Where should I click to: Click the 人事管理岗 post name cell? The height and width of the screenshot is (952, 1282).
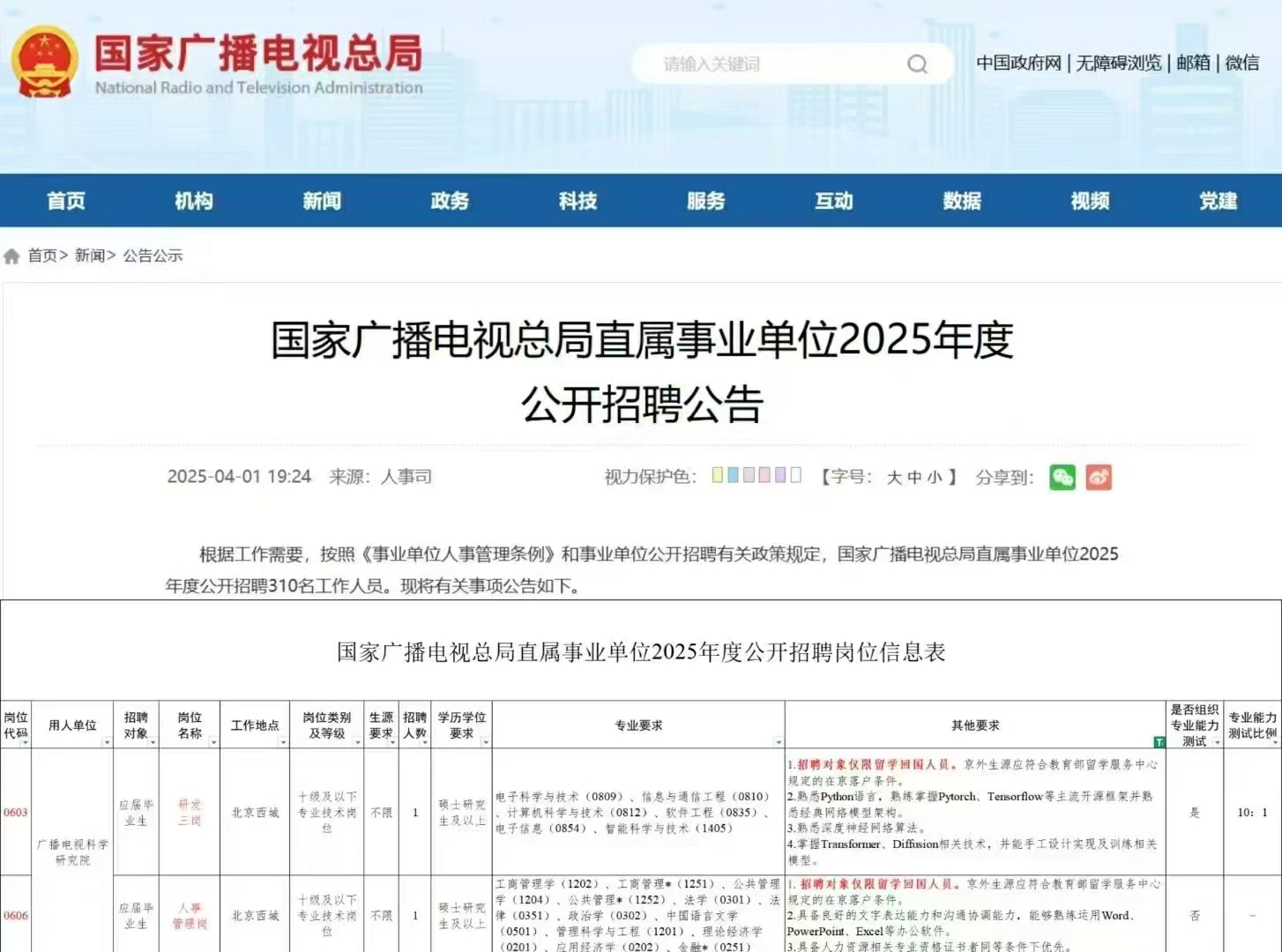(x=190, y=916)
